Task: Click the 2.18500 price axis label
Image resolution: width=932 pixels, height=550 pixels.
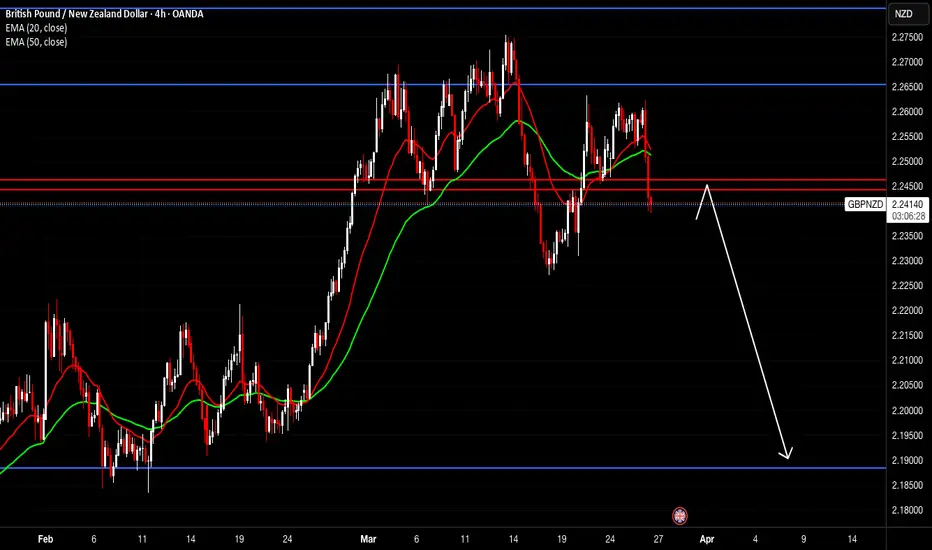Action: coord(907,485)
